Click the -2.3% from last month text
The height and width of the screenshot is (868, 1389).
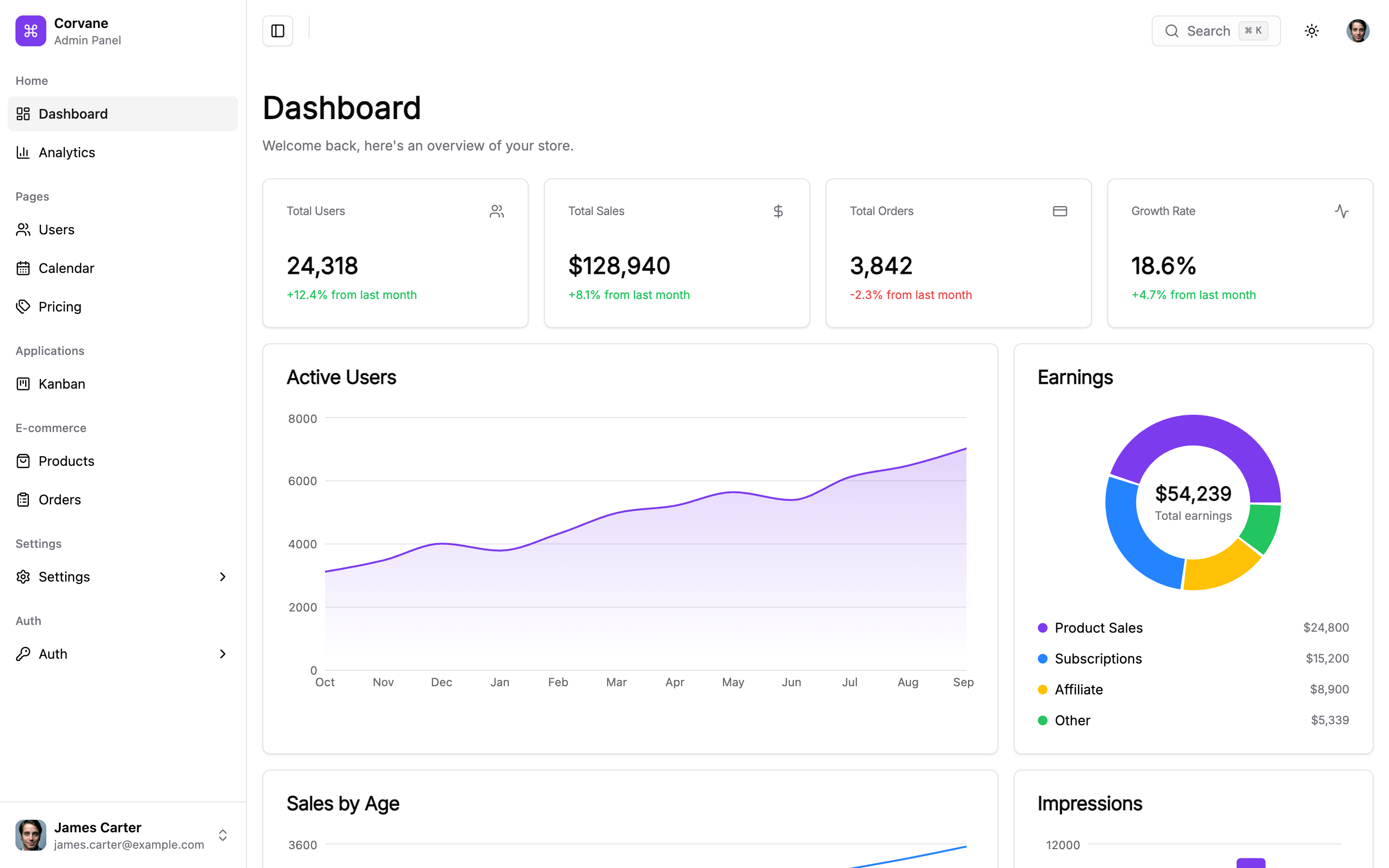tap(911, 295)
